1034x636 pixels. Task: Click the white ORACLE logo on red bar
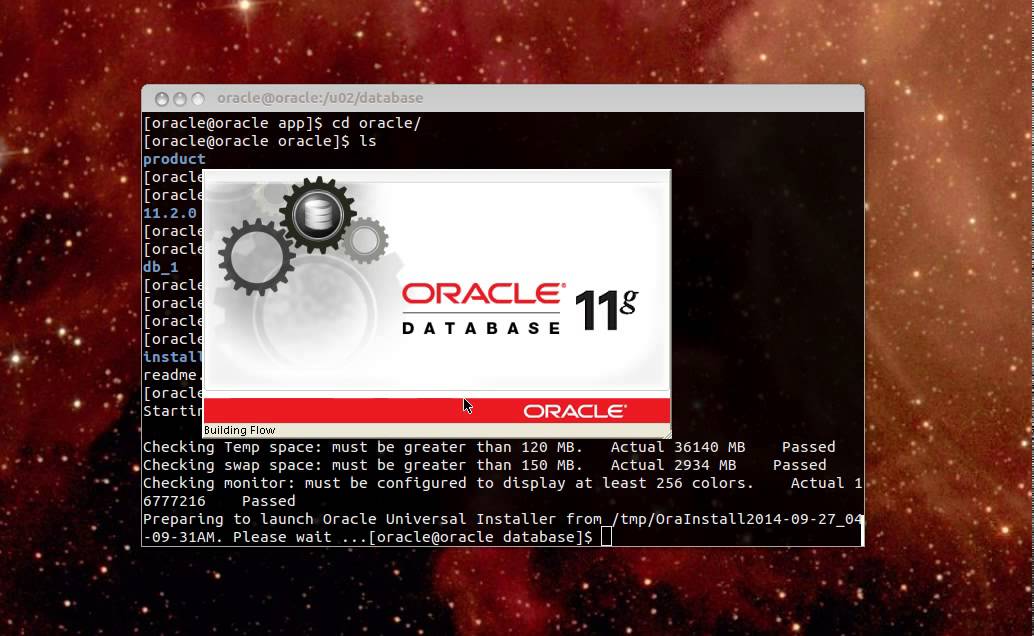(x=574, y=411)
